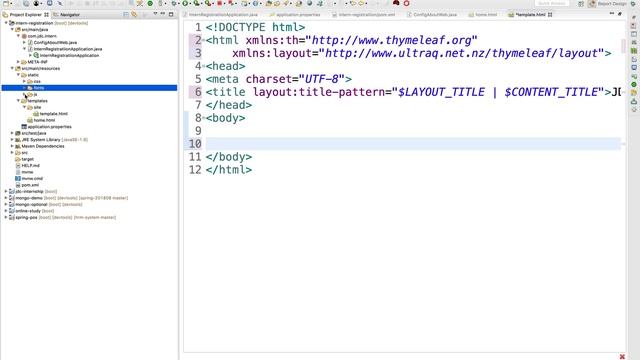The width and height of the screenshot is (640, 360).
Task: Toggle code folding for the head tag
Action: coord(203,66)
